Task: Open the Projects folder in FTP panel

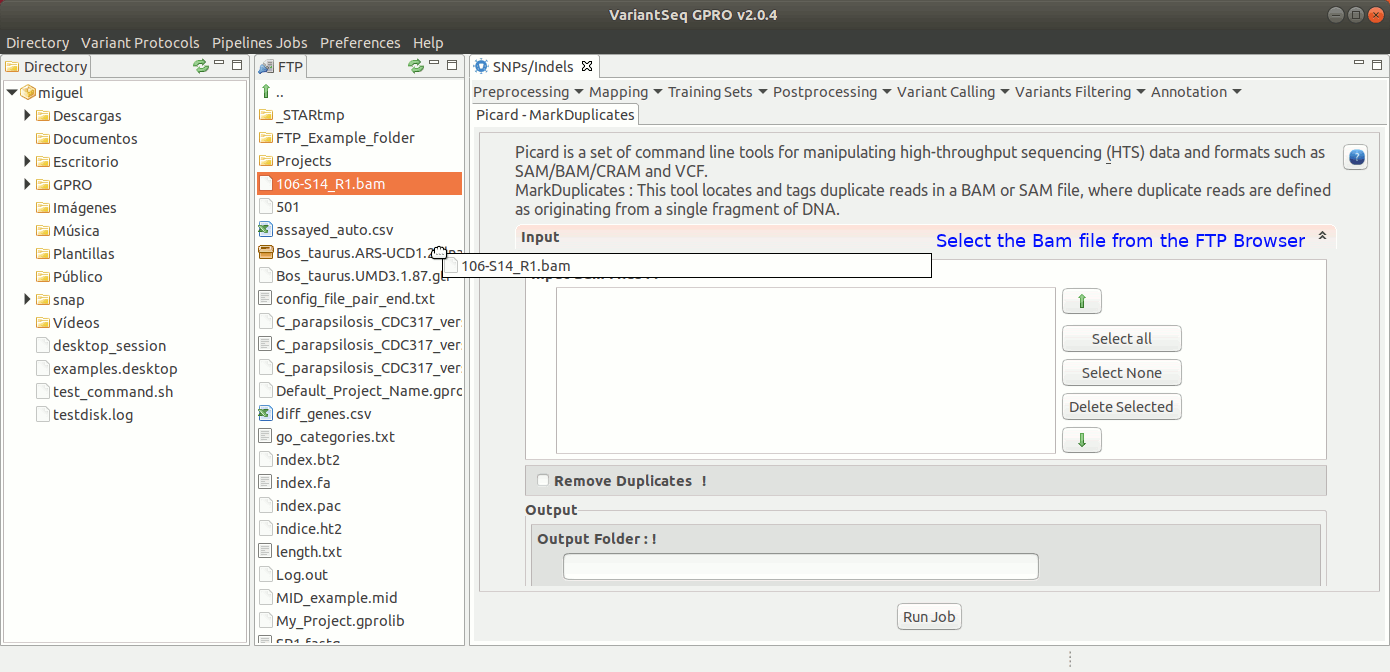Action: pyautogui.click(x=303, y=161)
